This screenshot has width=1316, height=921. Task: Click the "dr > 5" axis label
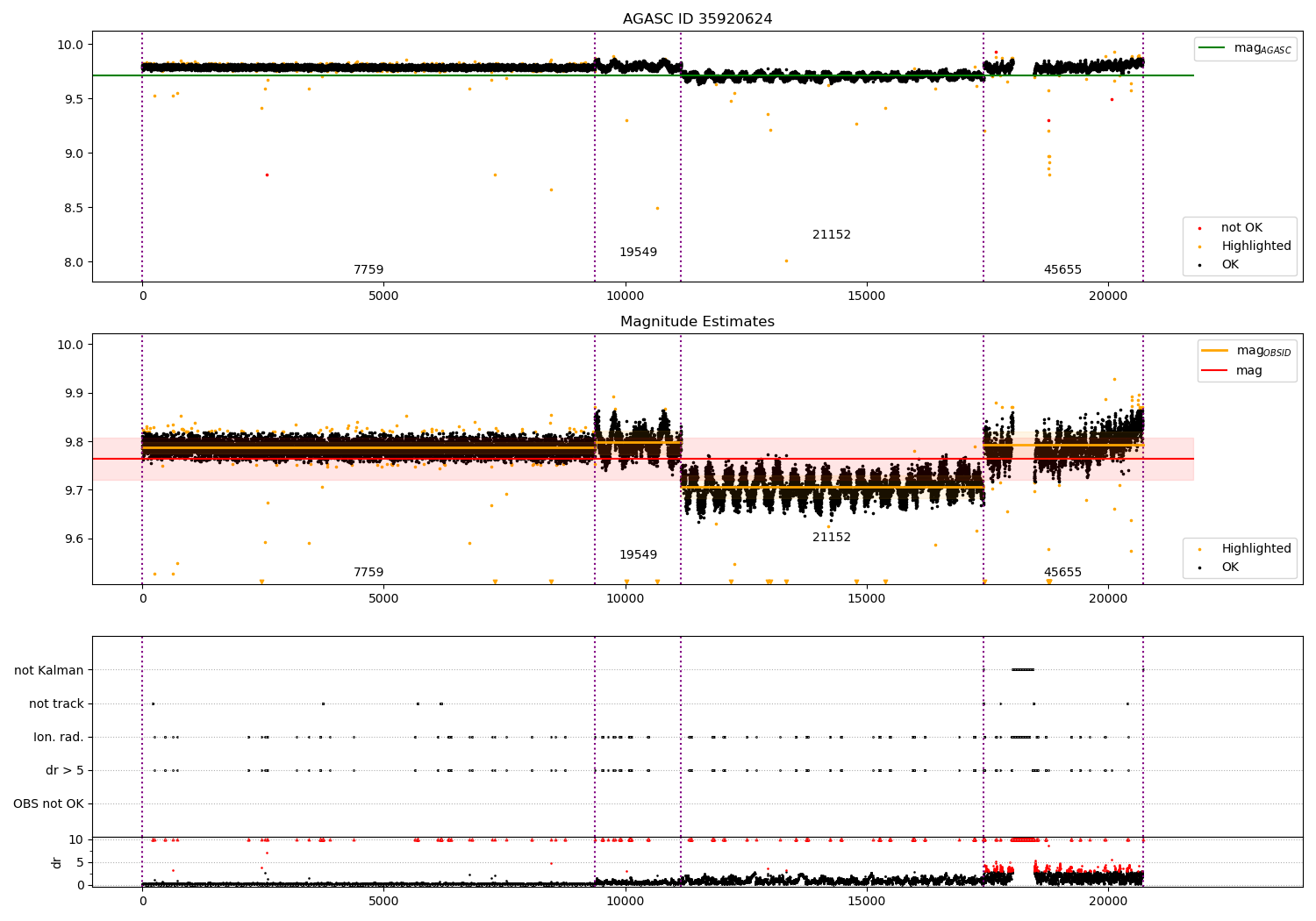(65, 771)
